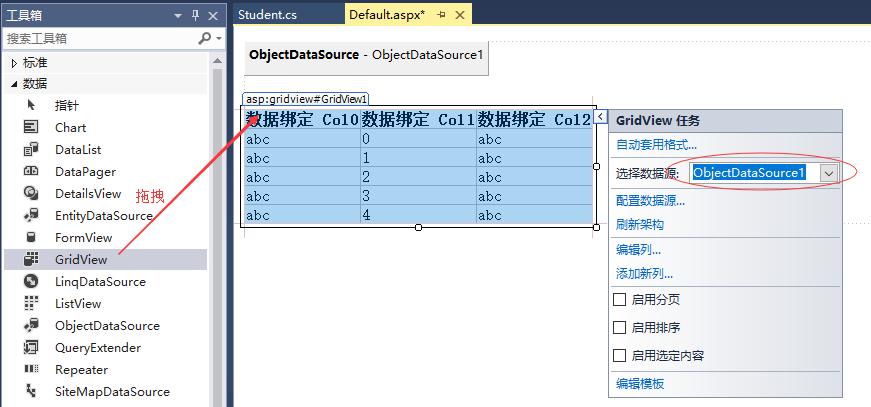
Task: Click the DataList control icon
Action: (32, 150)
